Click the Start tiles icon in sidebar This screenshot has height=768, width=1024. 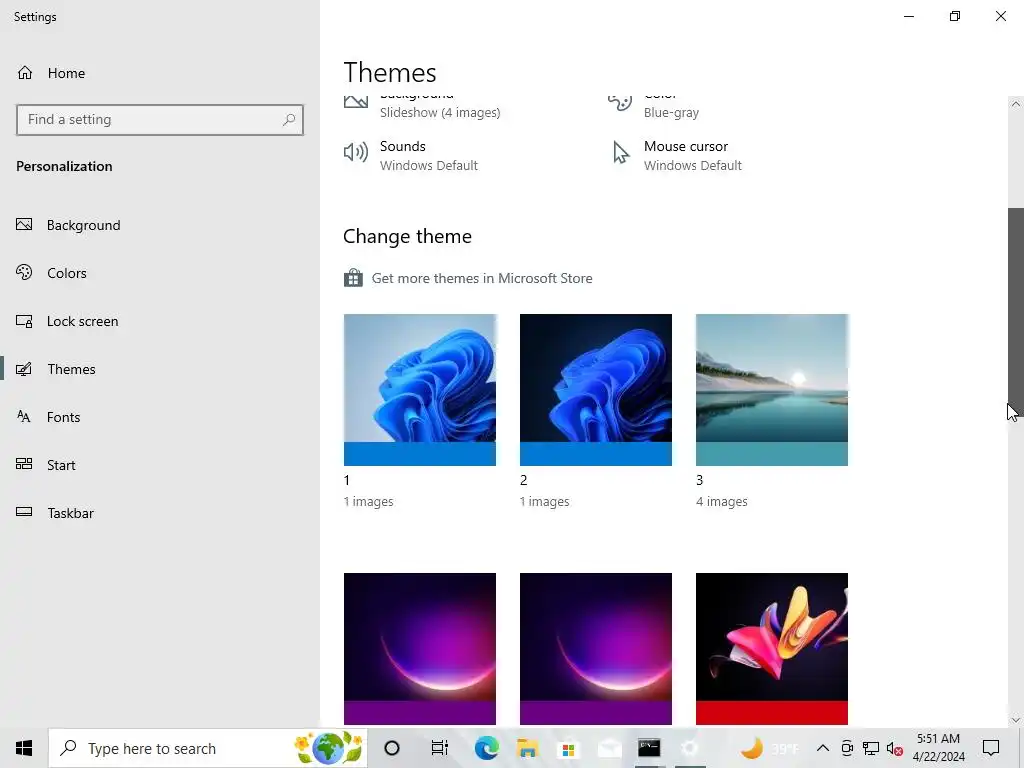(24, 464)
